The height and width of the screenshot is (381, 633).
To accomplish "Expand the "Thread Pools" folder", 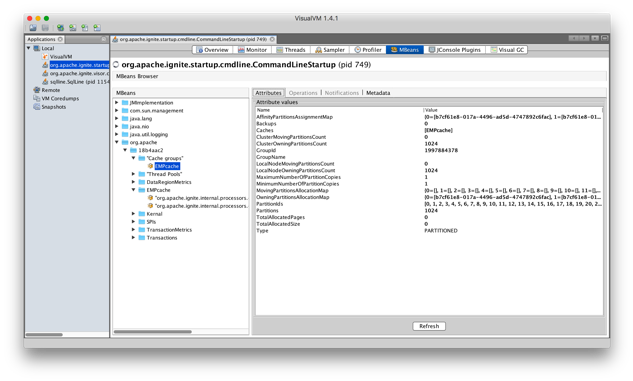I will click(133, 174).
